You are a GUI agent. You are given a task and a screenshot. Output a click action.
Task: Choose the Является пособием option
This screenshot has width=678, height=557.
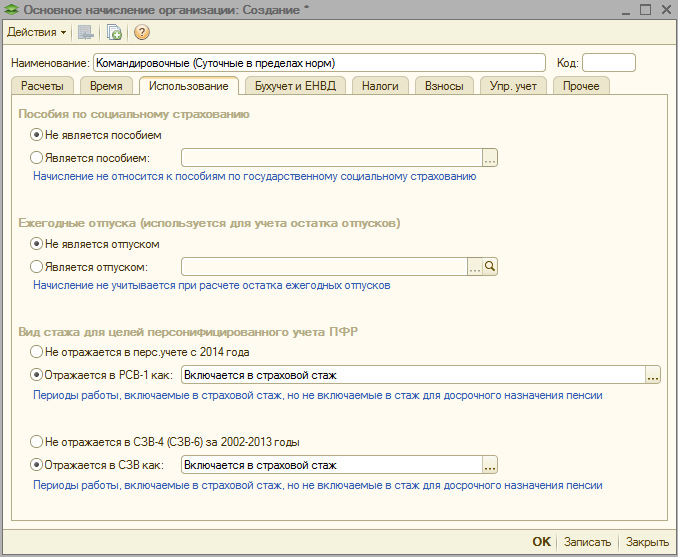coord(37,158)
